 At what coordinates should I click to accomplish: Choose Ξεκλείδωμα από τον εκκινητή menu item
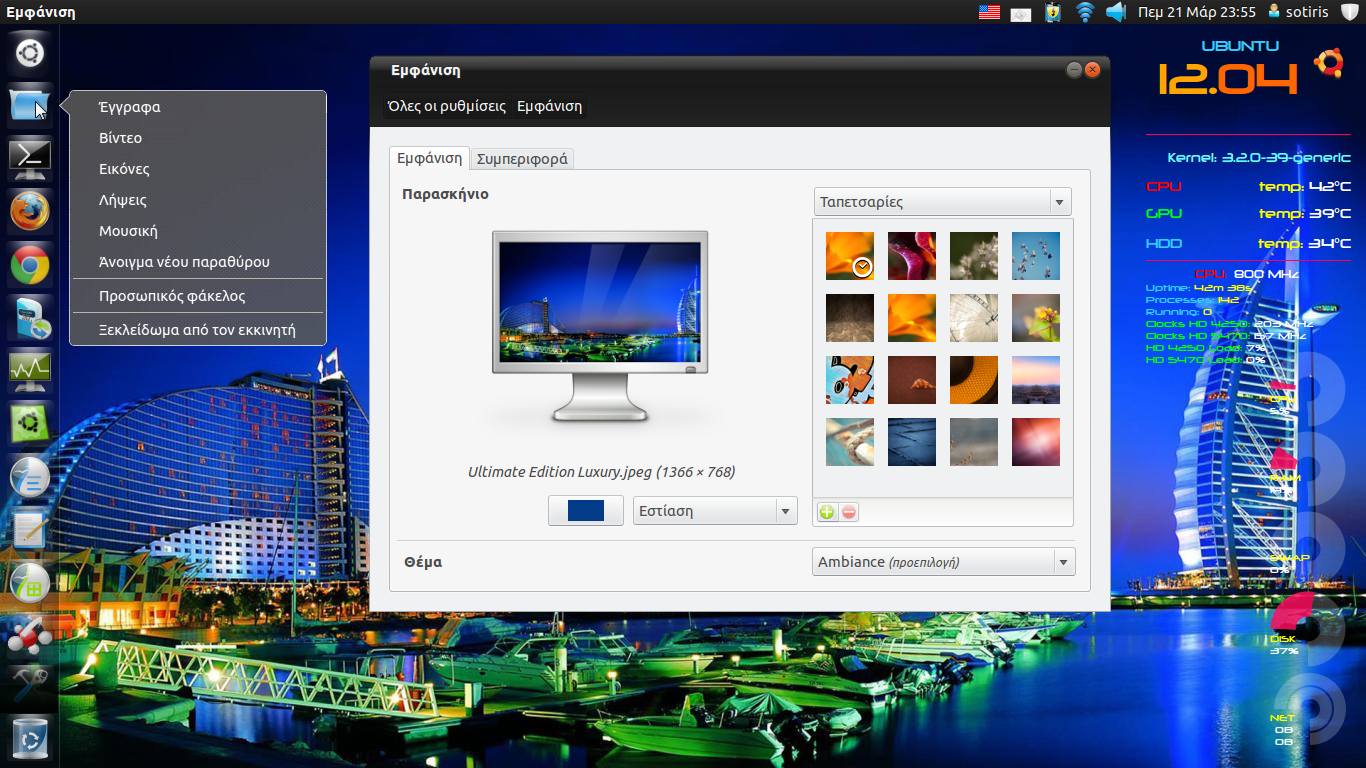pos(197,329)
